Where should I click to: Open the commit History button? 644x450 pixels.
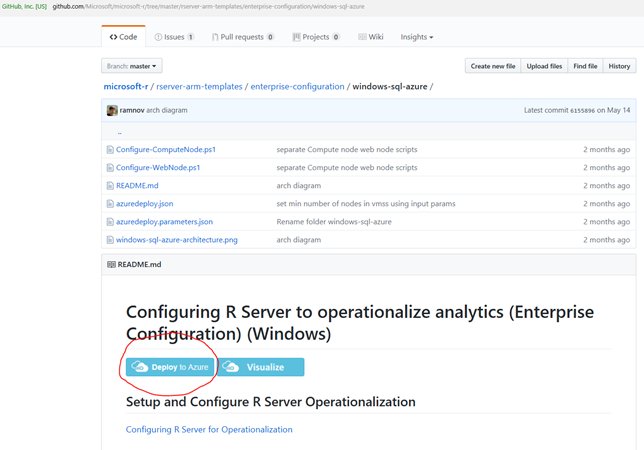(x=619, y=66)
